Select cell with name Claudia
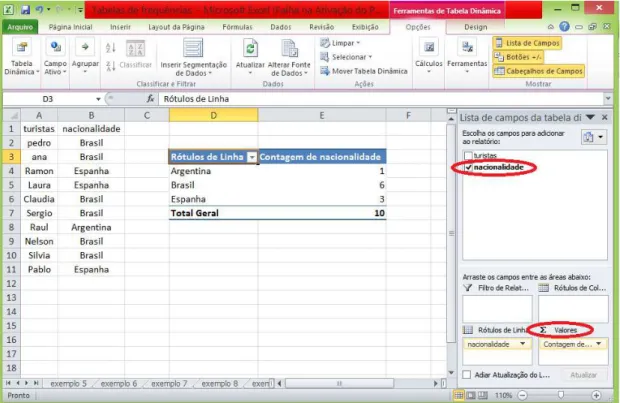Image resolution: width=620 pixels, height=403 pixels. coord(39,199)
